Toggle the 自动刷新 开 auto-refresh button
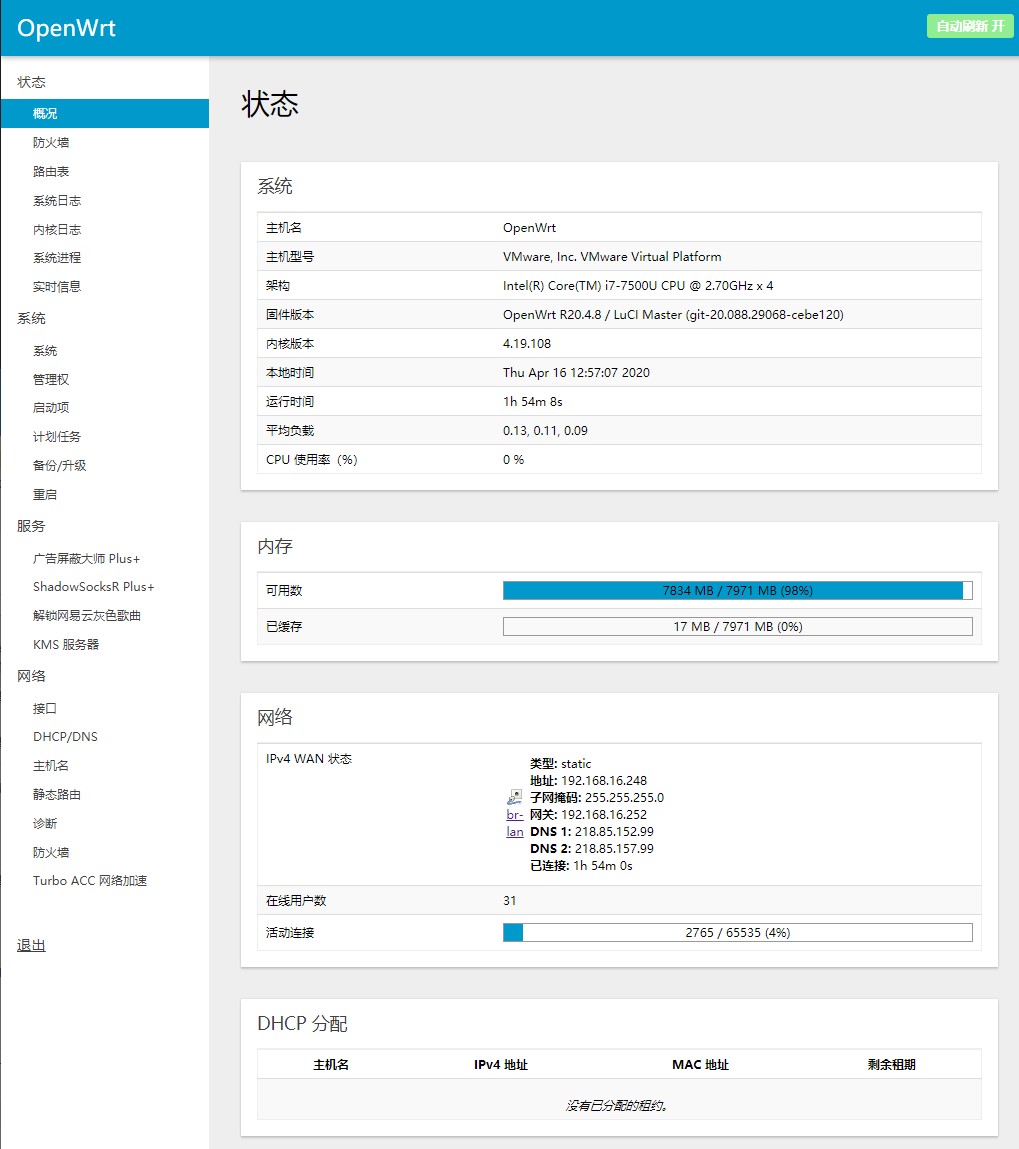Viewport: 1019px width, 1149px height. pyautogui.click(x=970, y=26)
